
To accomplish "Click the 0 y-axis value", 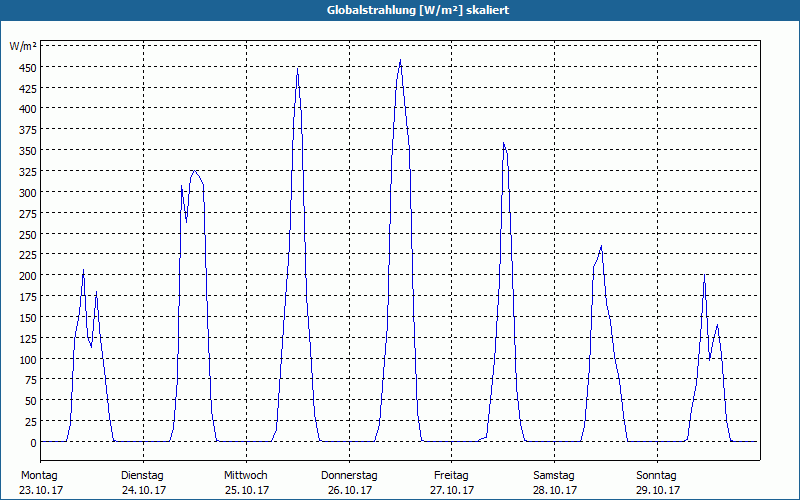I will pos(33,443).
